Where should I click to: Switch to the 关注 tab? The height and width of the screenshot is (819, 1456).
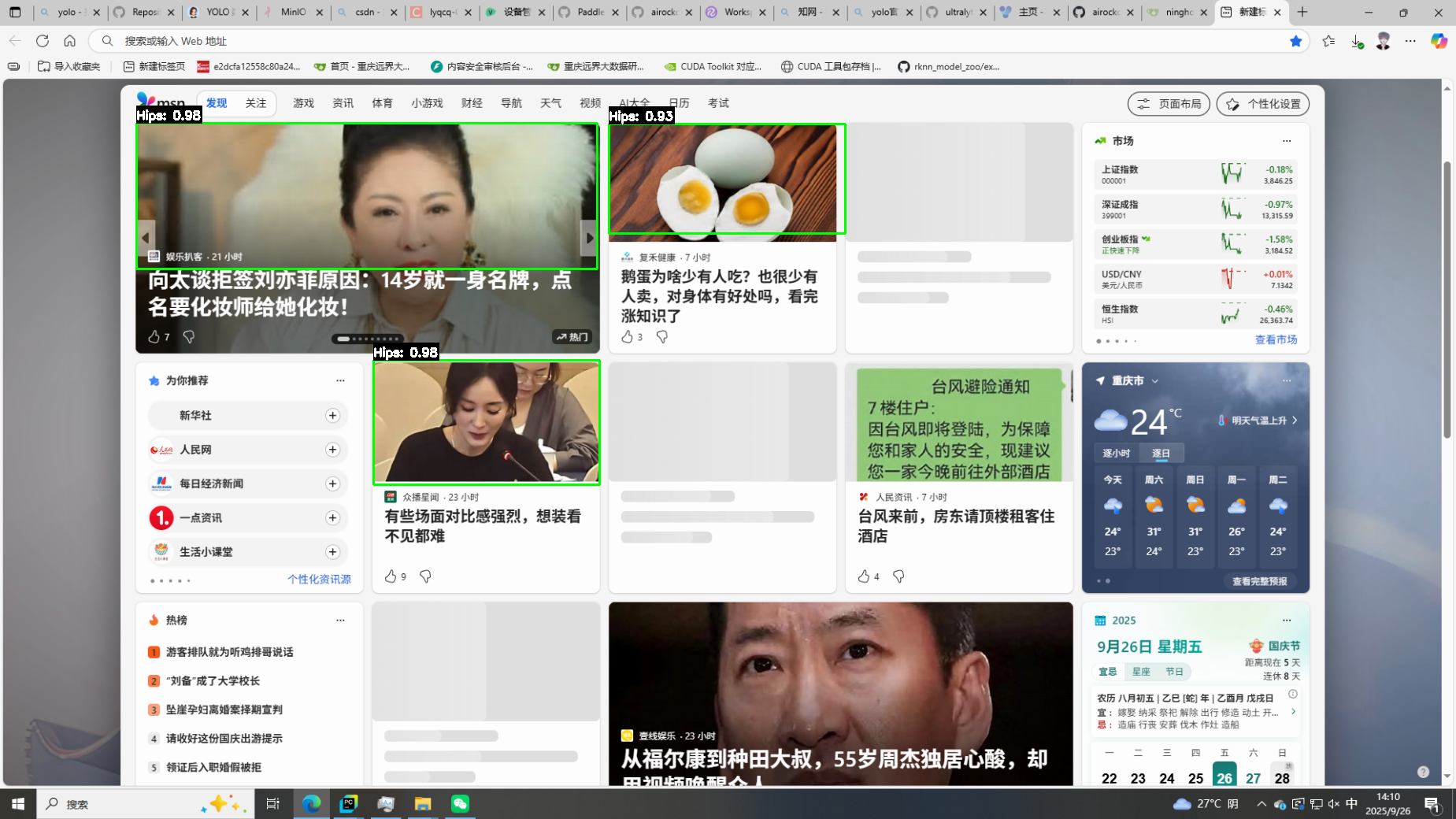click(x=256, y=103)
